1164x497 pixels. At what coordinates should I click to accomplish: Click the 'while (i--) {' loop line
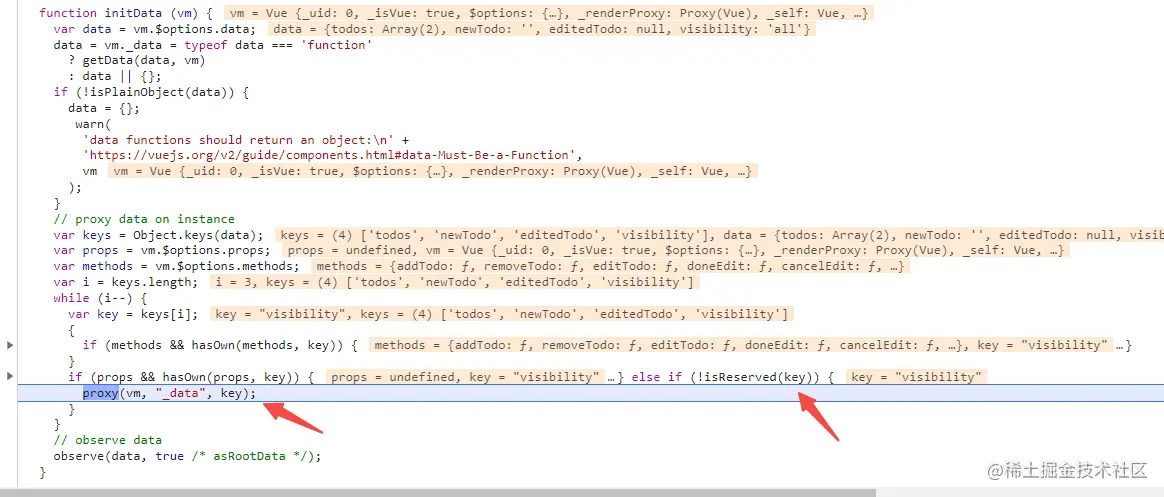100,298
